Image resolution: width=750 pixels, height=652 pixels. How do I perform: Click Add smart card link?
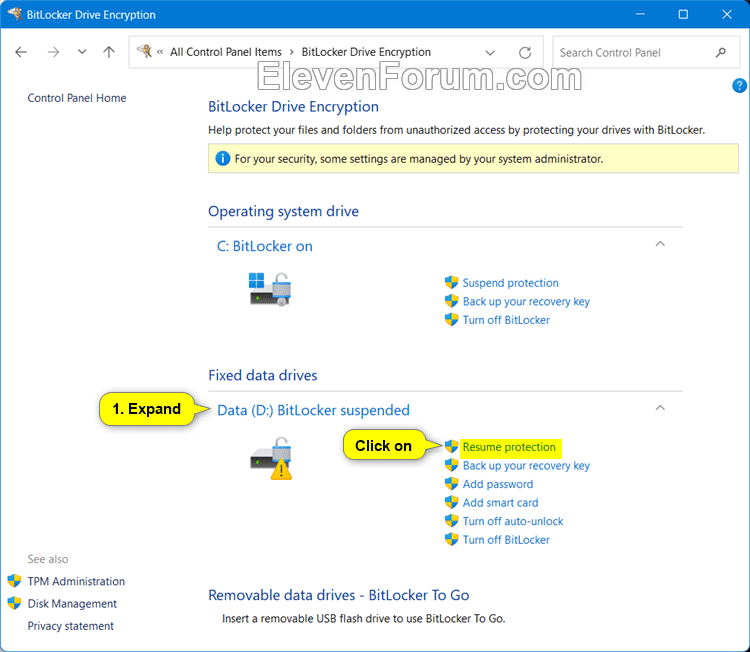click(x=500, y=503)
